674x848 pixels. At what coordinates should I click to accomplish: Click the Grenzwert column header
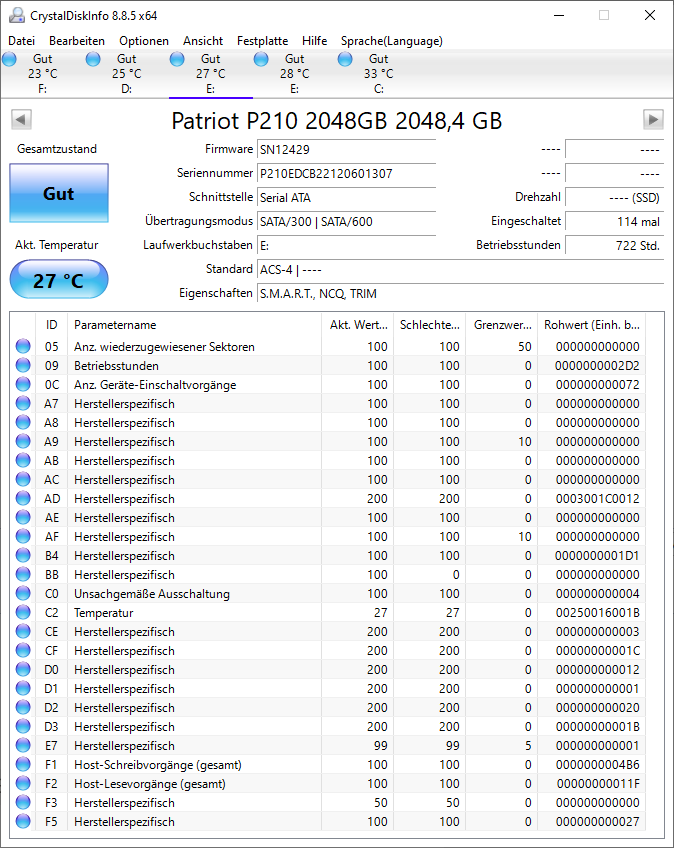point(502,324)
